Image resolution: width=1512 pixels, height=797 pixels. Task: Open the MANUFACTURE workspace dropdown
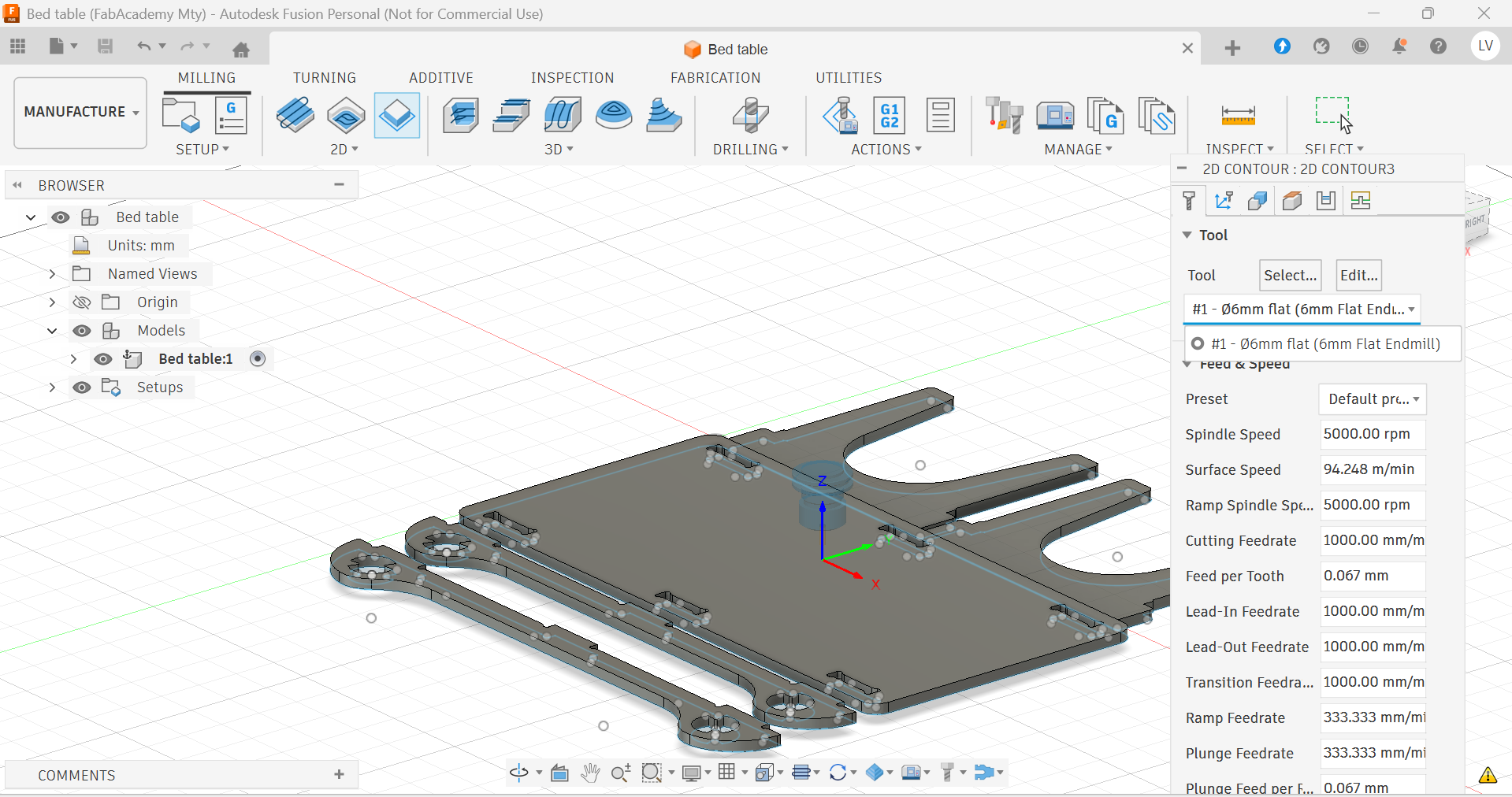coord(80,112)
